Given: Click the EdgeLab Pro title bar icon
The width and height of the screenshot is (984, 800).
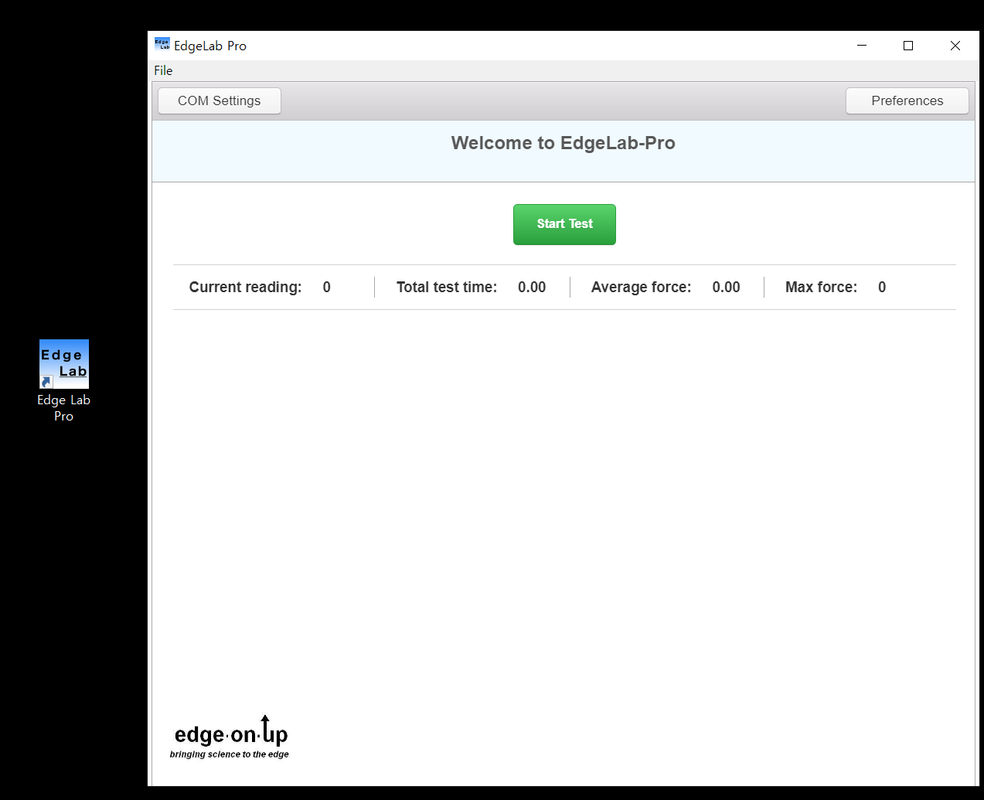Looking at the screenshot, I should coord(162,45).
